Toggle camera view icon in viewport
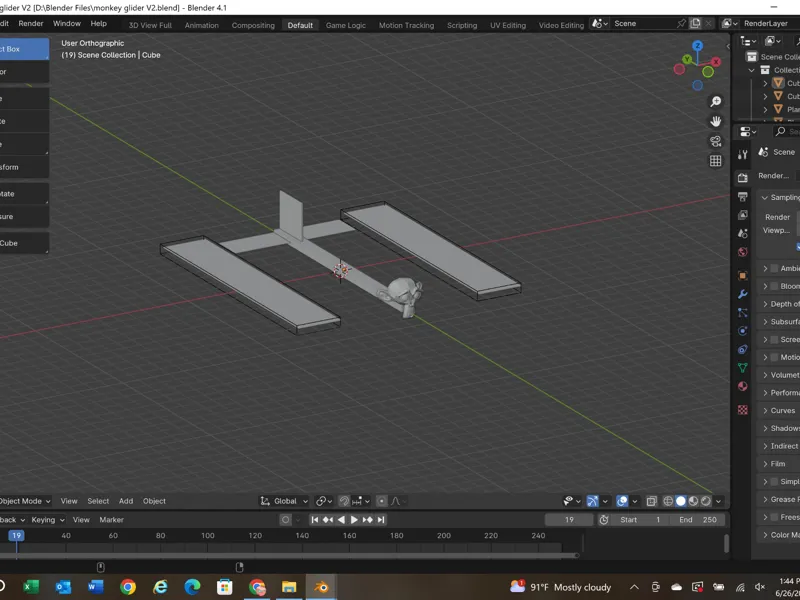The width and height of the screenshot is (800, 600). pos(716,141)
